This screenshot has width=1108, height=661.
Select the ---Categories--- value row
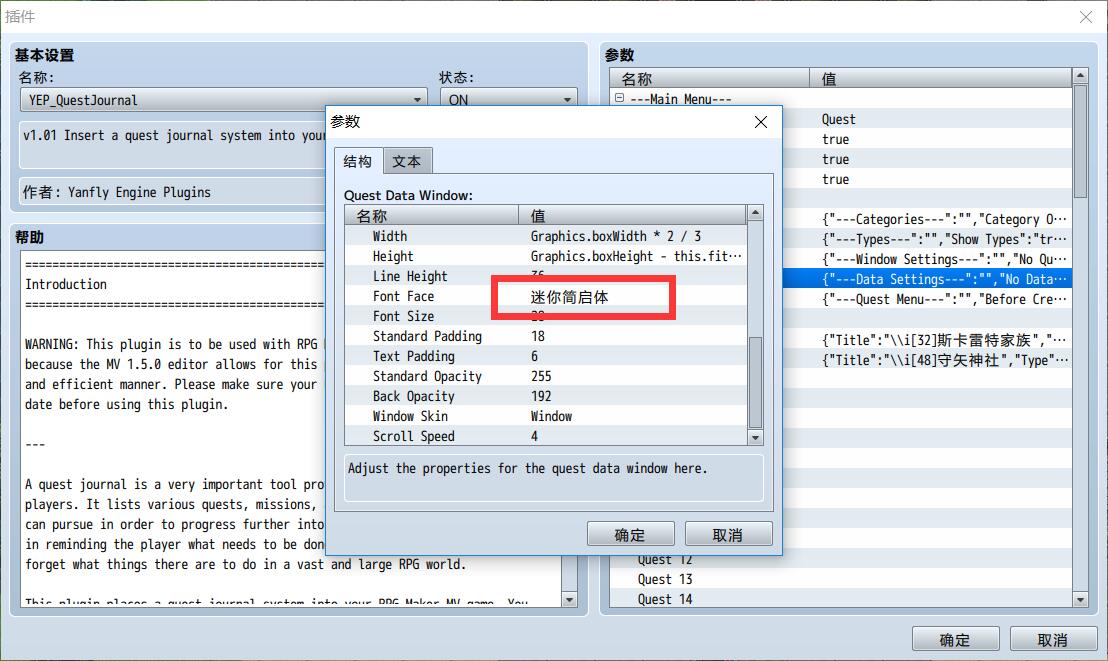point(945,219)
